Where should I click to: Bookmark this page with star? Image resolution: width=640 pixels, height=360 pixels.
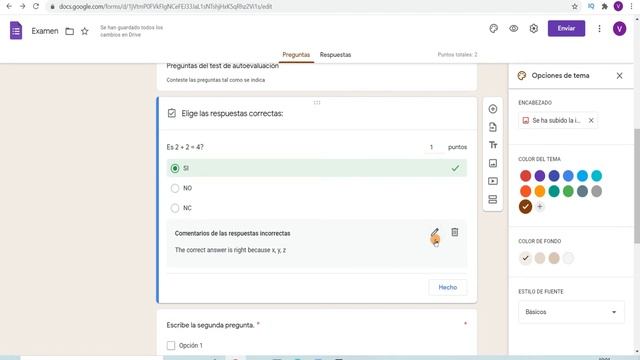pos(575,6)
